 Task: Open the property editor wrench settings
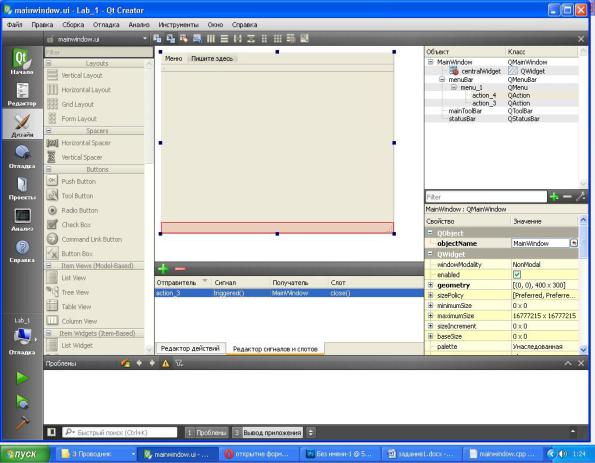(x=581, y=197)
